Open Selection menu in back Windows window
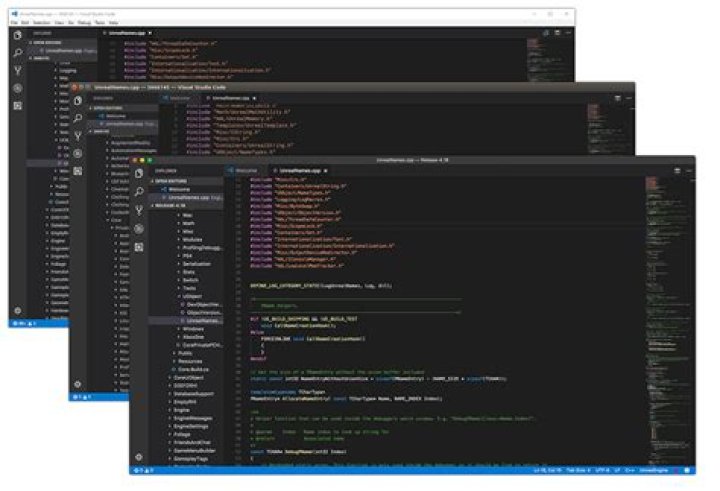 point(41,23)
